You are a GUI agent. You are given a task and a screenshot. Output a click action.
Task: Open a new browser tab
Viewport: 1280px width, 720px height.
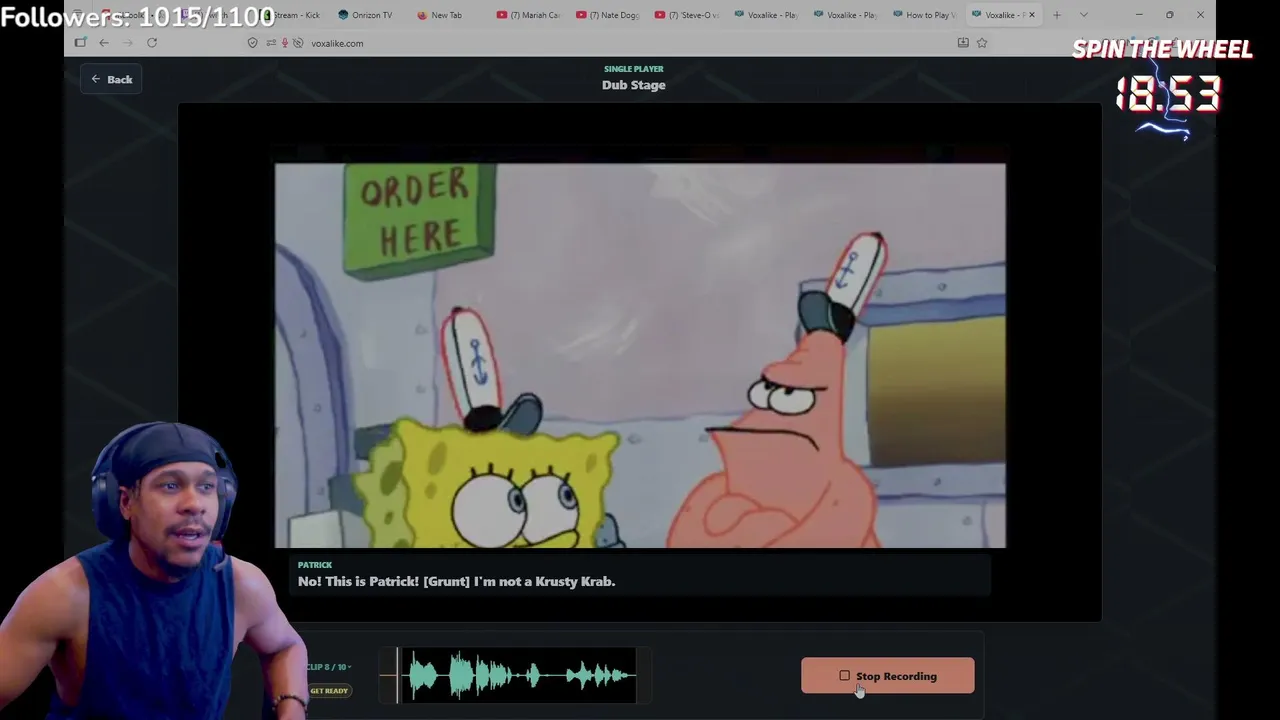click(x=1056, y=15)
